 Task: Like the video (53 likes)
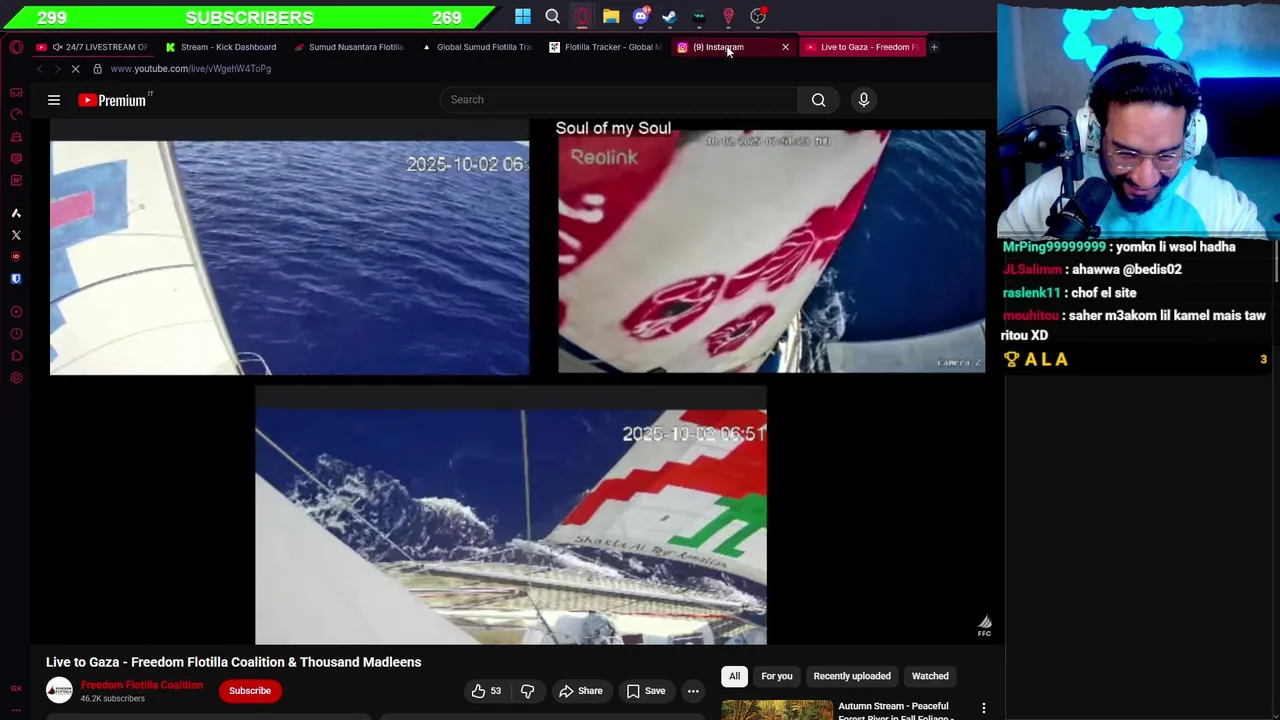tap(487, 691)
